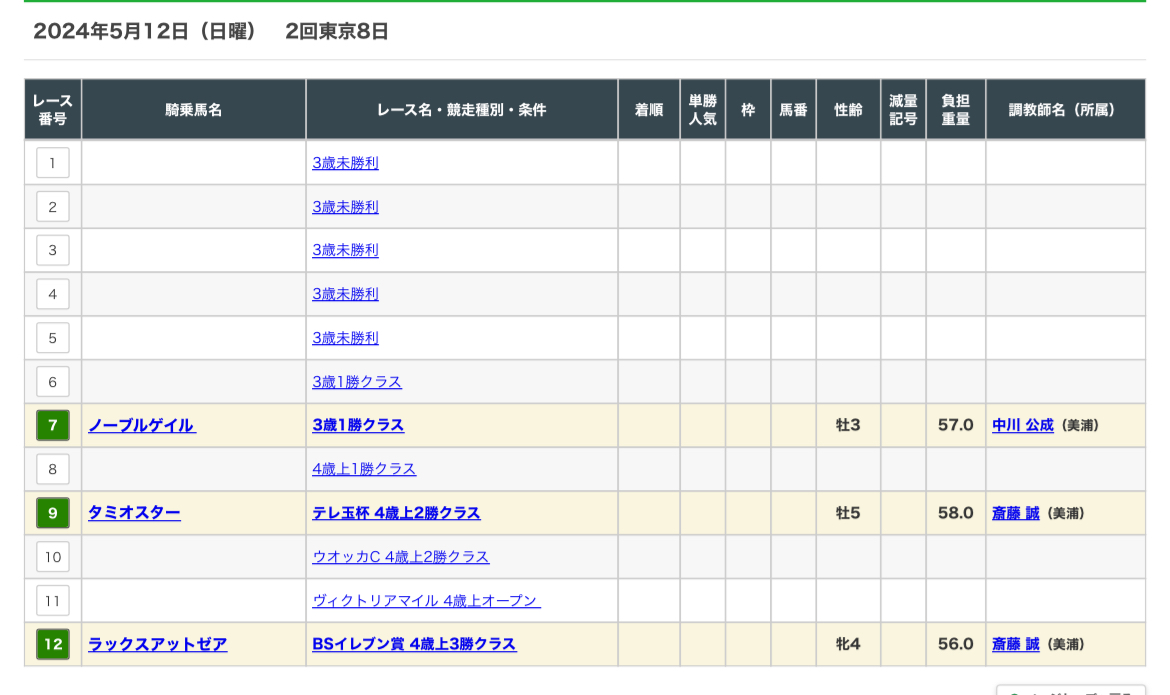The height and width of the screenshot is (695, 1170).
Task: Open the ウオッカC 4歳上2勝クラス race link
Action: (400, 557)
